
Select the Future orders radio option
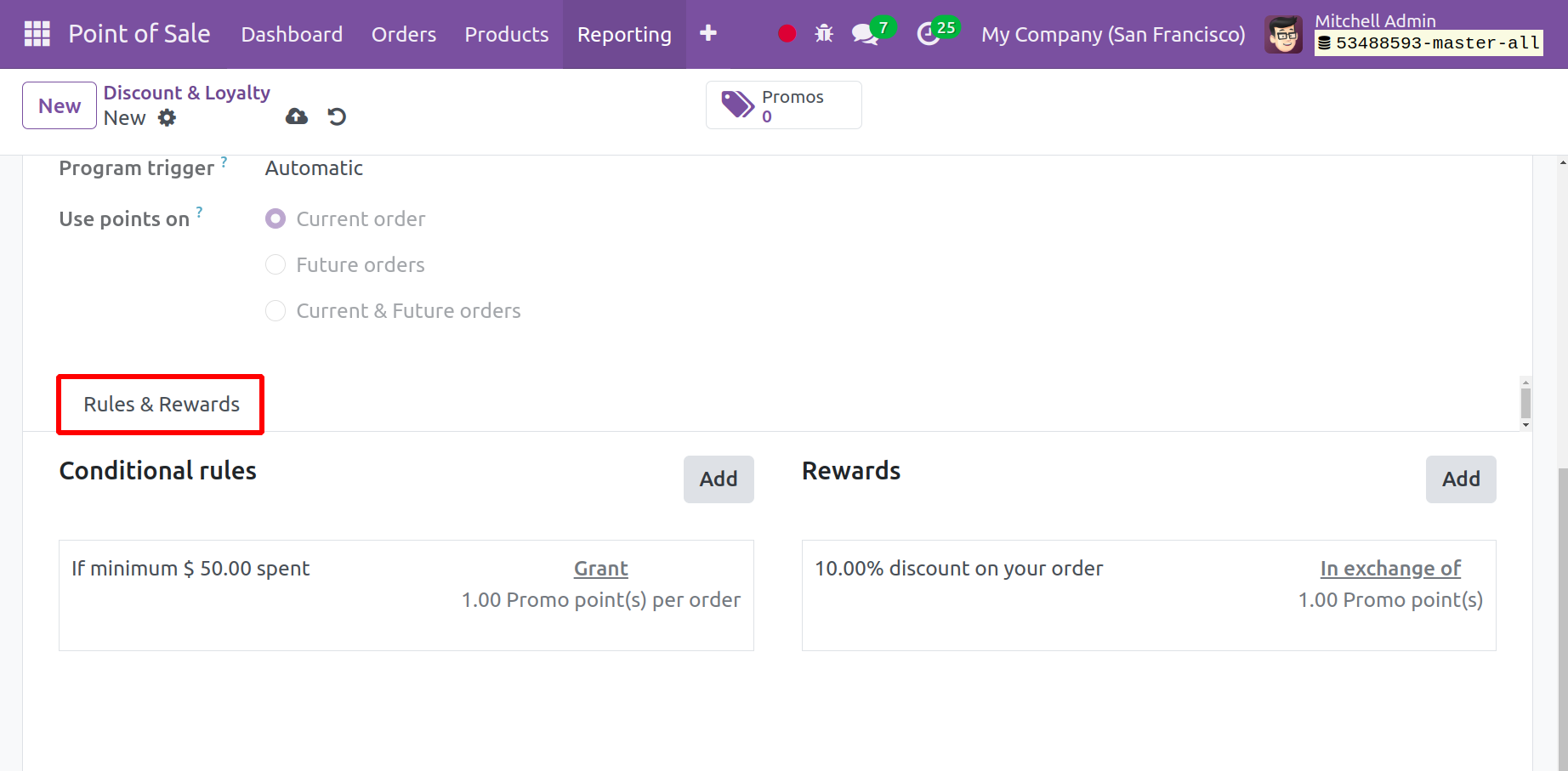(276, 265)
